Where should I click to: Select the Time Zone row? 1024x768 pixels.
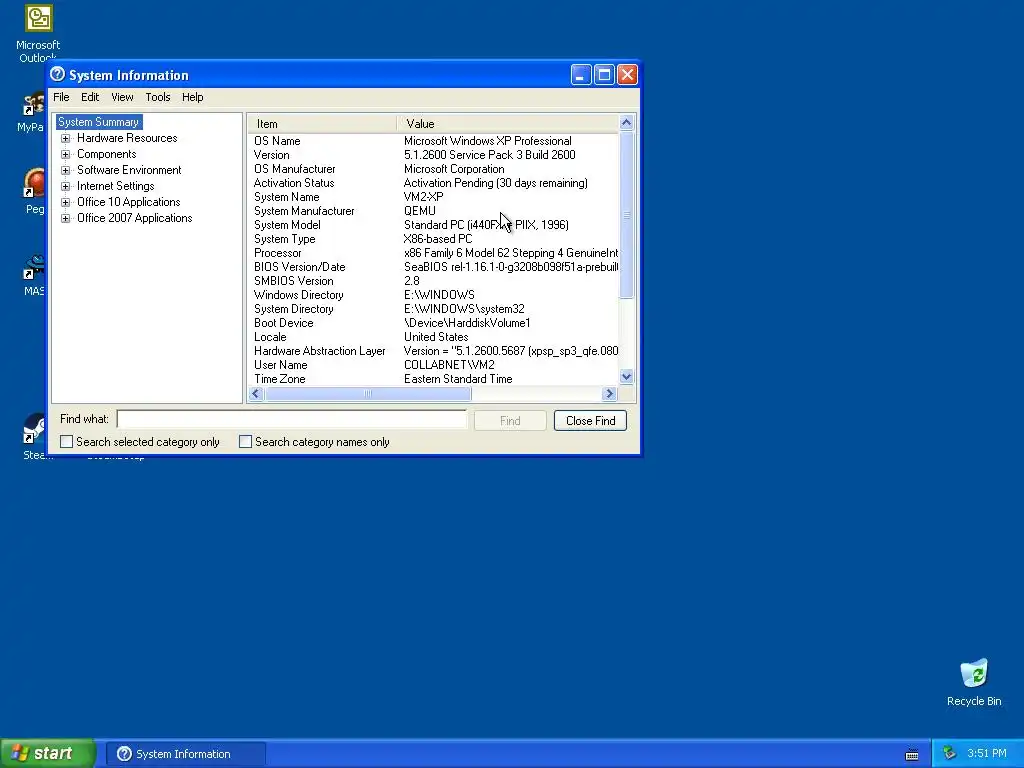pyautogui.click(x=433, y=379)
